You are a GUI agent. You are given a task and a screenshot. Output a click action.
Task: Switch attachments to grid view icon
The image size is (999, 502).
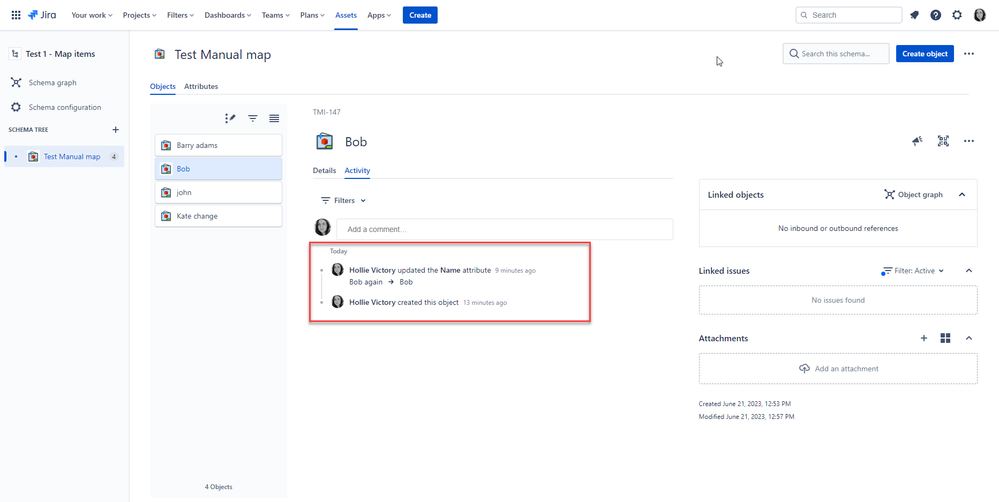pos(945,338)
